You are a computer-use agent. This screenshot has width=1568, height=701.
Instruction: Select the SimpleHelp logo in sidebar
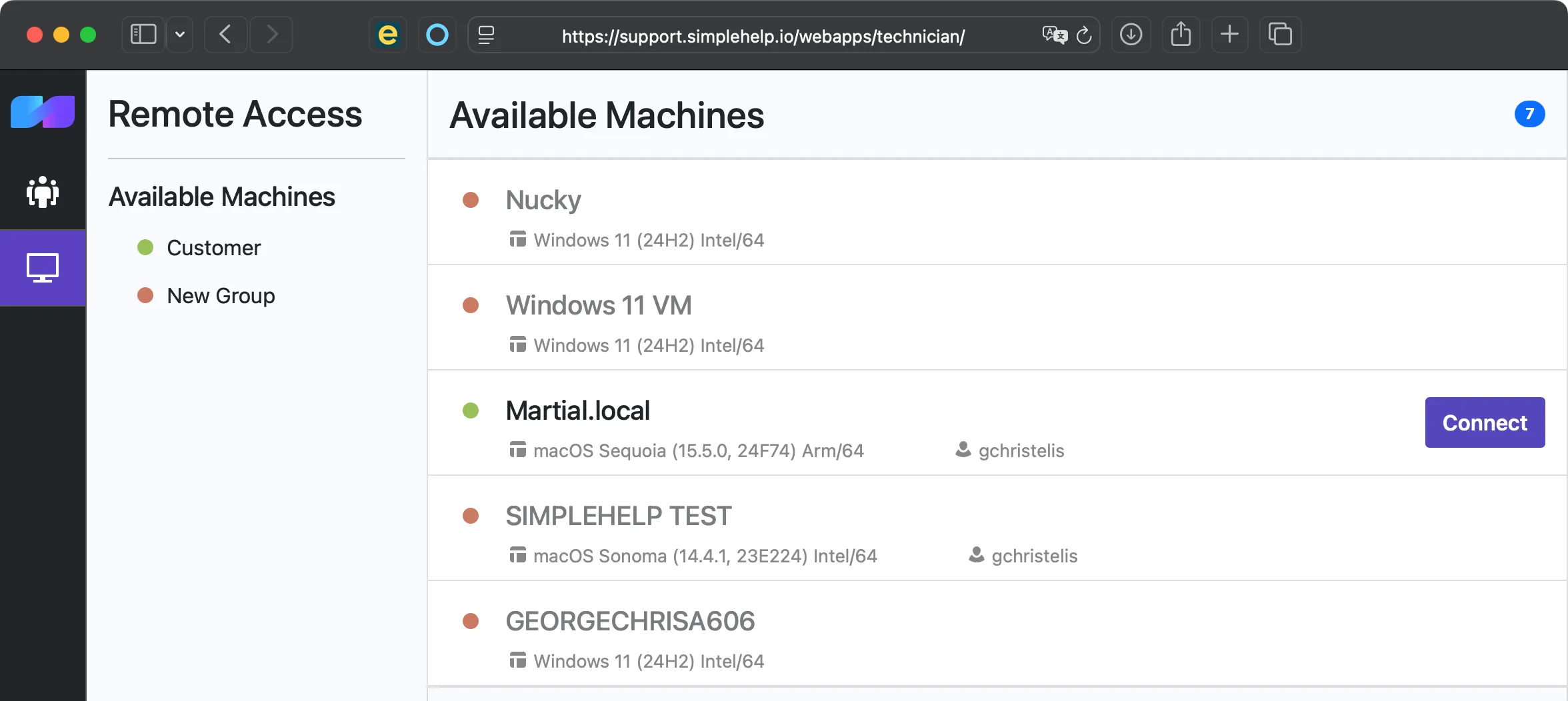click(42, 111)
